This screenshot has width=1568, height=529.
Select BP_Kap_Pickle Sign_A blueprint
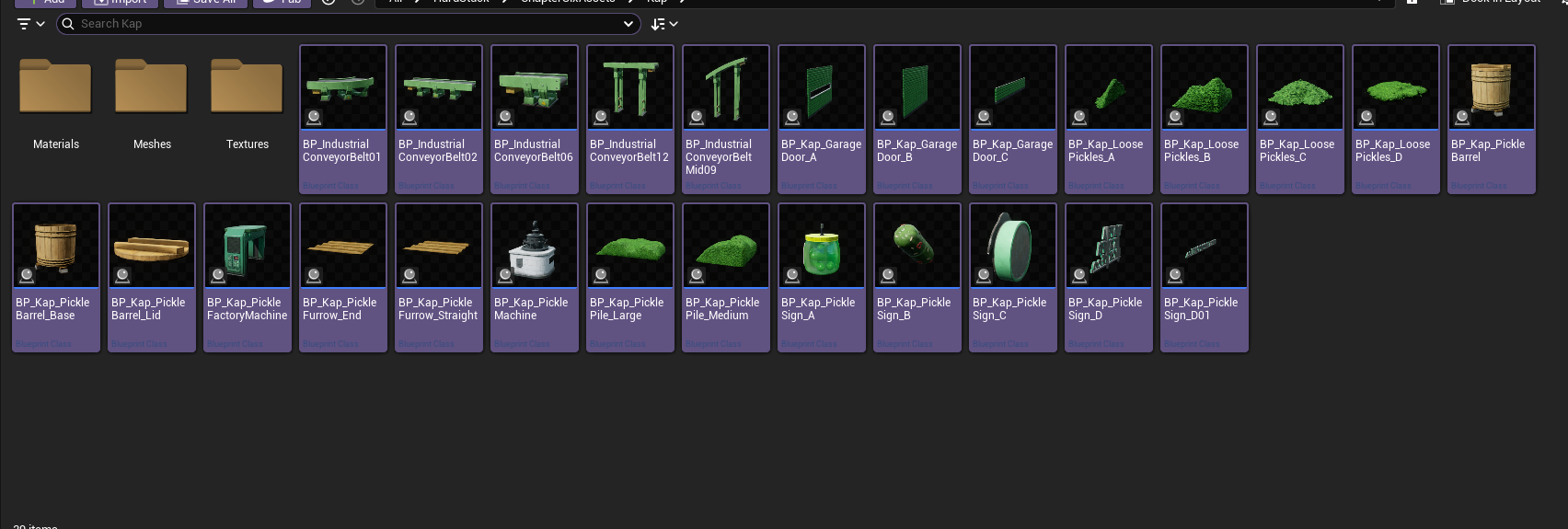822,278
